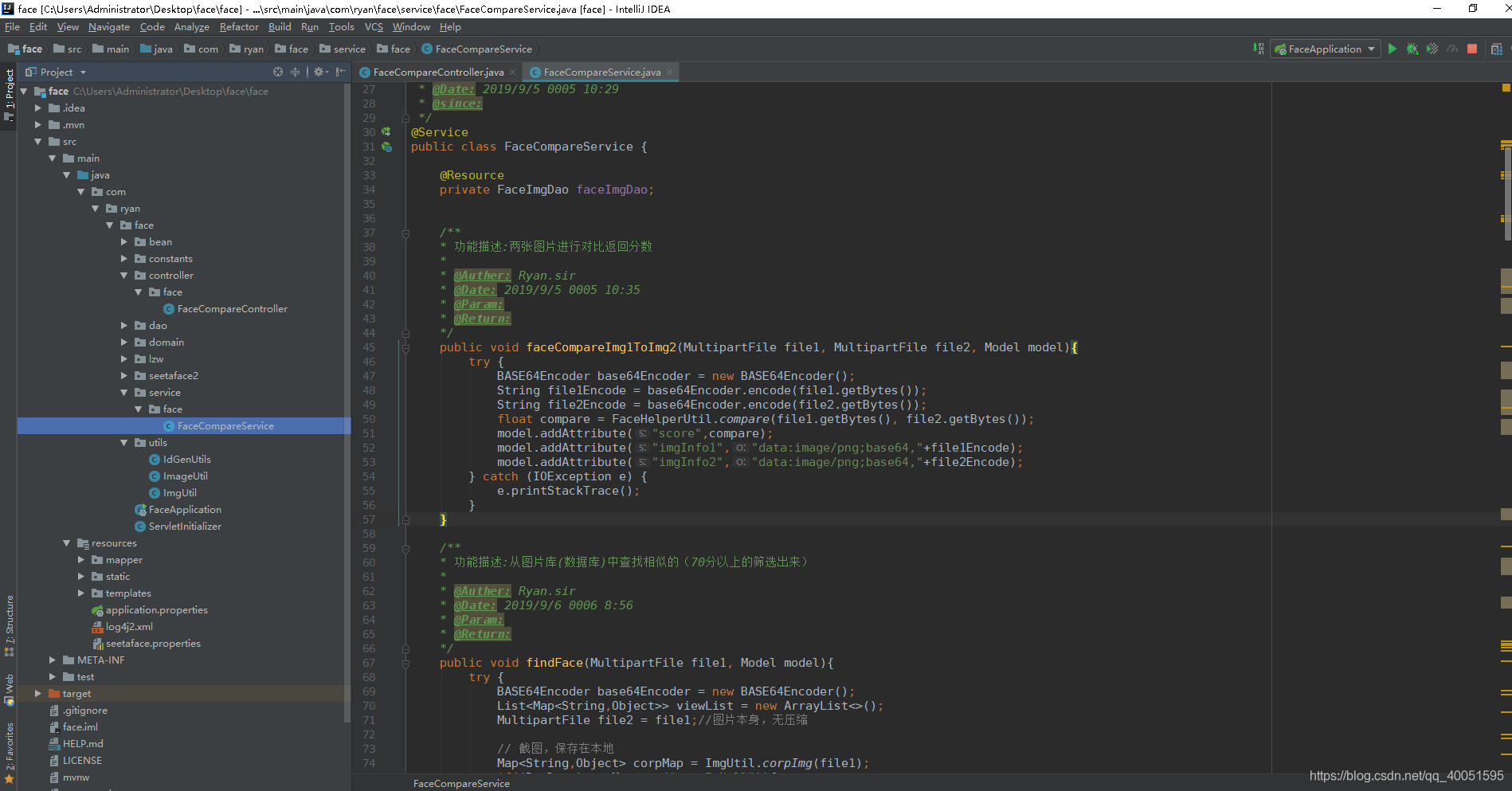1512x791 pixels.
Task: Open the Build menu
Action: [280, 27]
